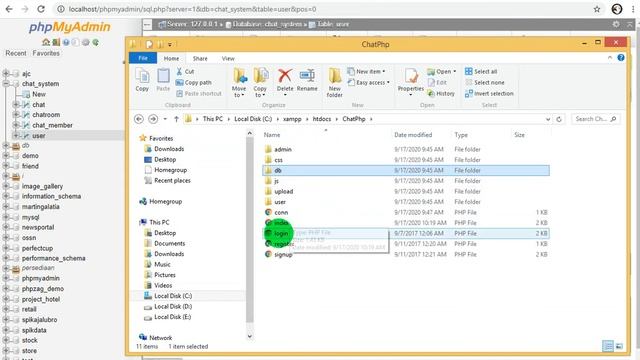The width and height of the screenshot is (640, 360).
Task: Expand the ajc database node
Action: click(x=6, y=73)
